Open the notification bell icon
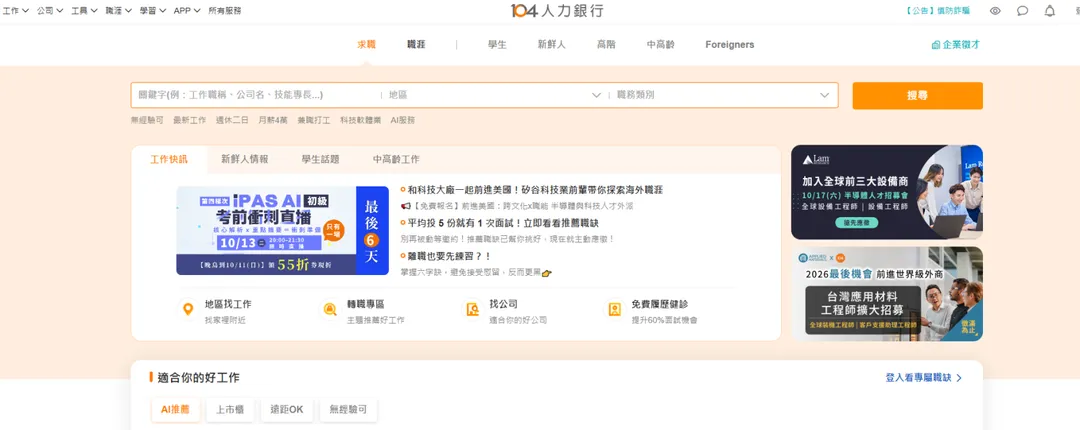This screenshot has width=1080, height=430. [x=1050, y=11]
